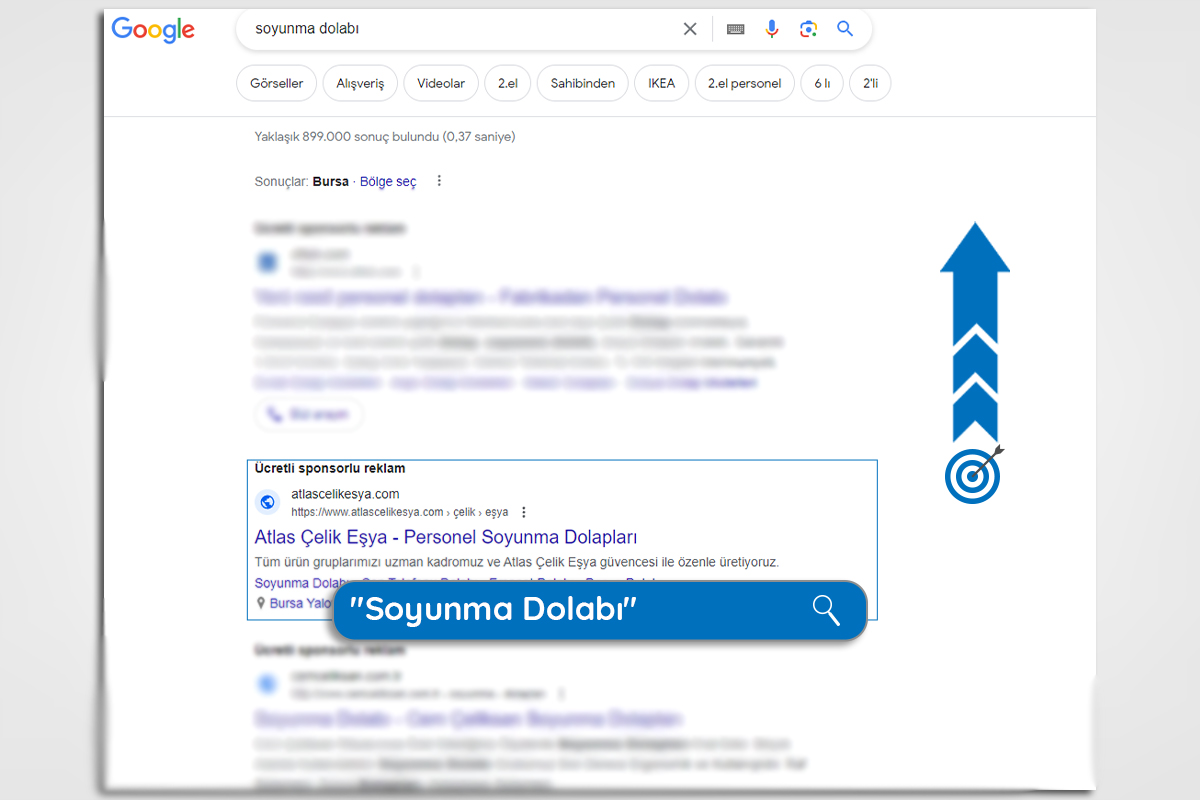Click the Ücretli sponsorlu reklam label above Atlas
This screenshot has width=1200, height=800.
point(330,468)
